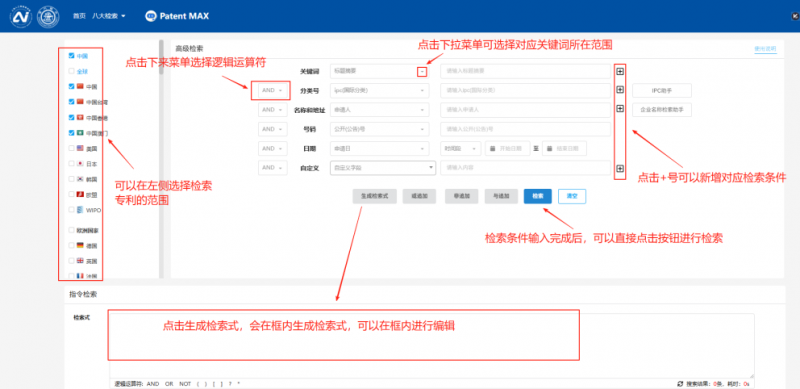Click the plus icon beside the 关键词 row

[620, 71]
